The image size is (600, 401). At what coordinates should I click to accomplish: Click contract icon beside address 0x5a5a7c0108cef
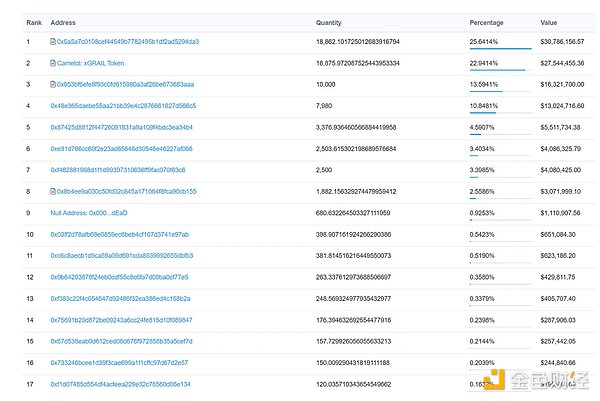point(53,42)
